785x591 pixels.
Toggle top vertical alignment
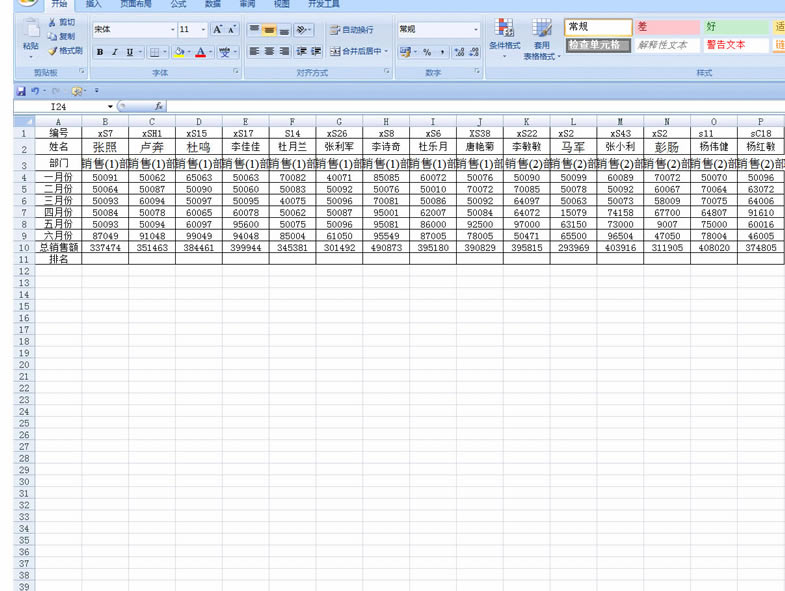[254, 30]
